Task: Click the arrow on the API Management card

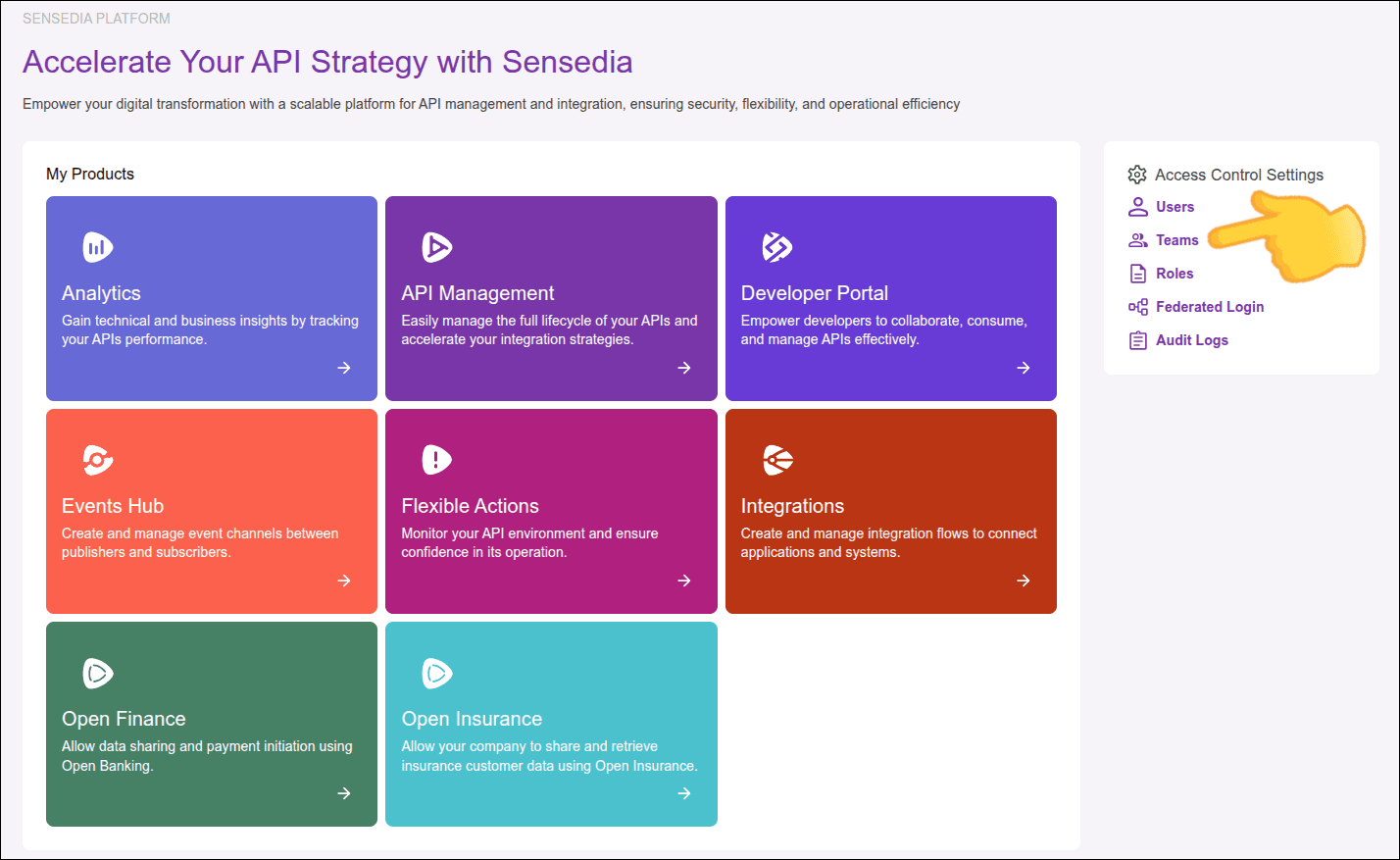Action: click(684, 368)
